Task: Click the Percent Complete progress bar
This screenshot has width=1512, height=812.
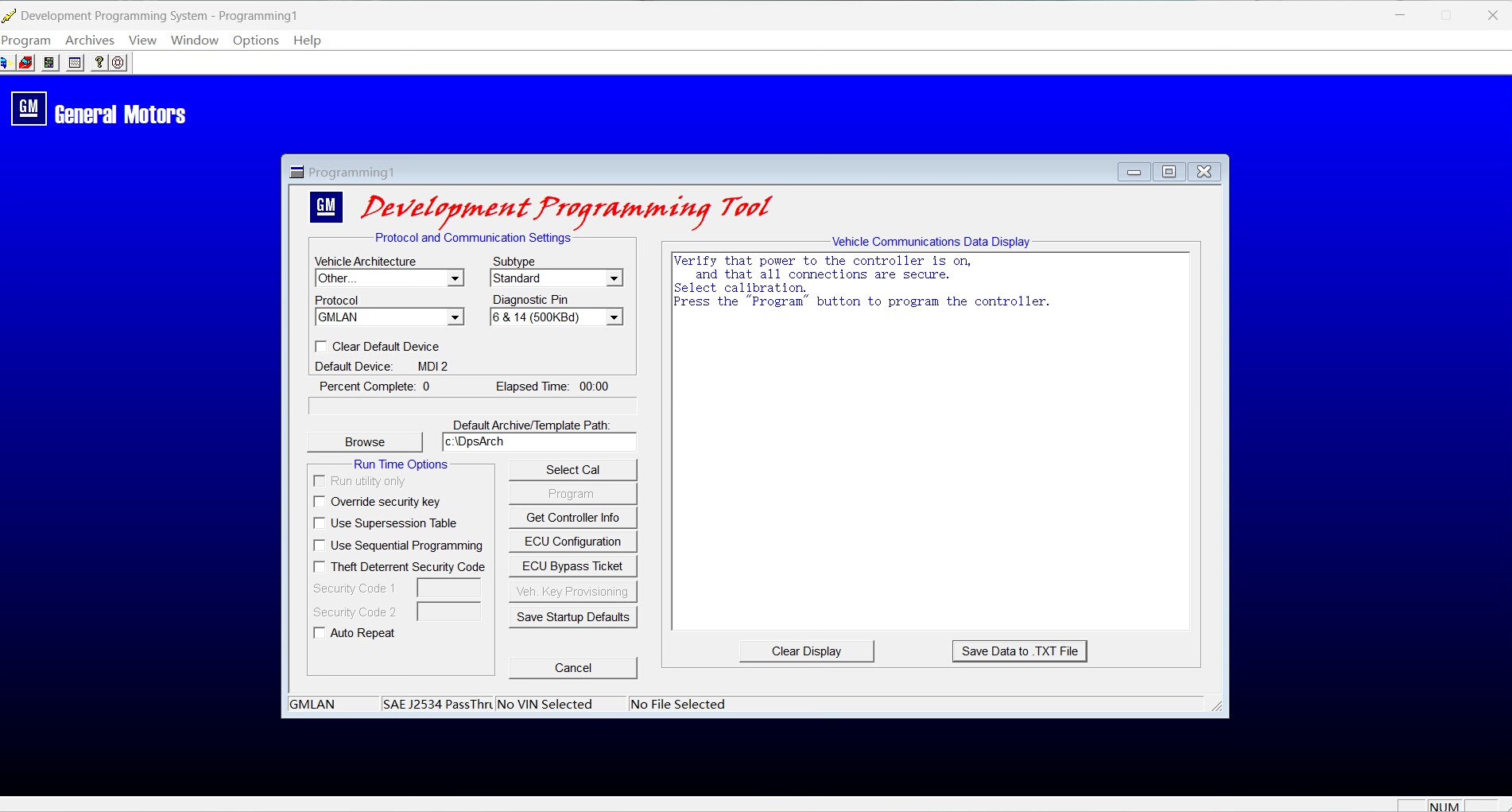Action: point(472,406)
